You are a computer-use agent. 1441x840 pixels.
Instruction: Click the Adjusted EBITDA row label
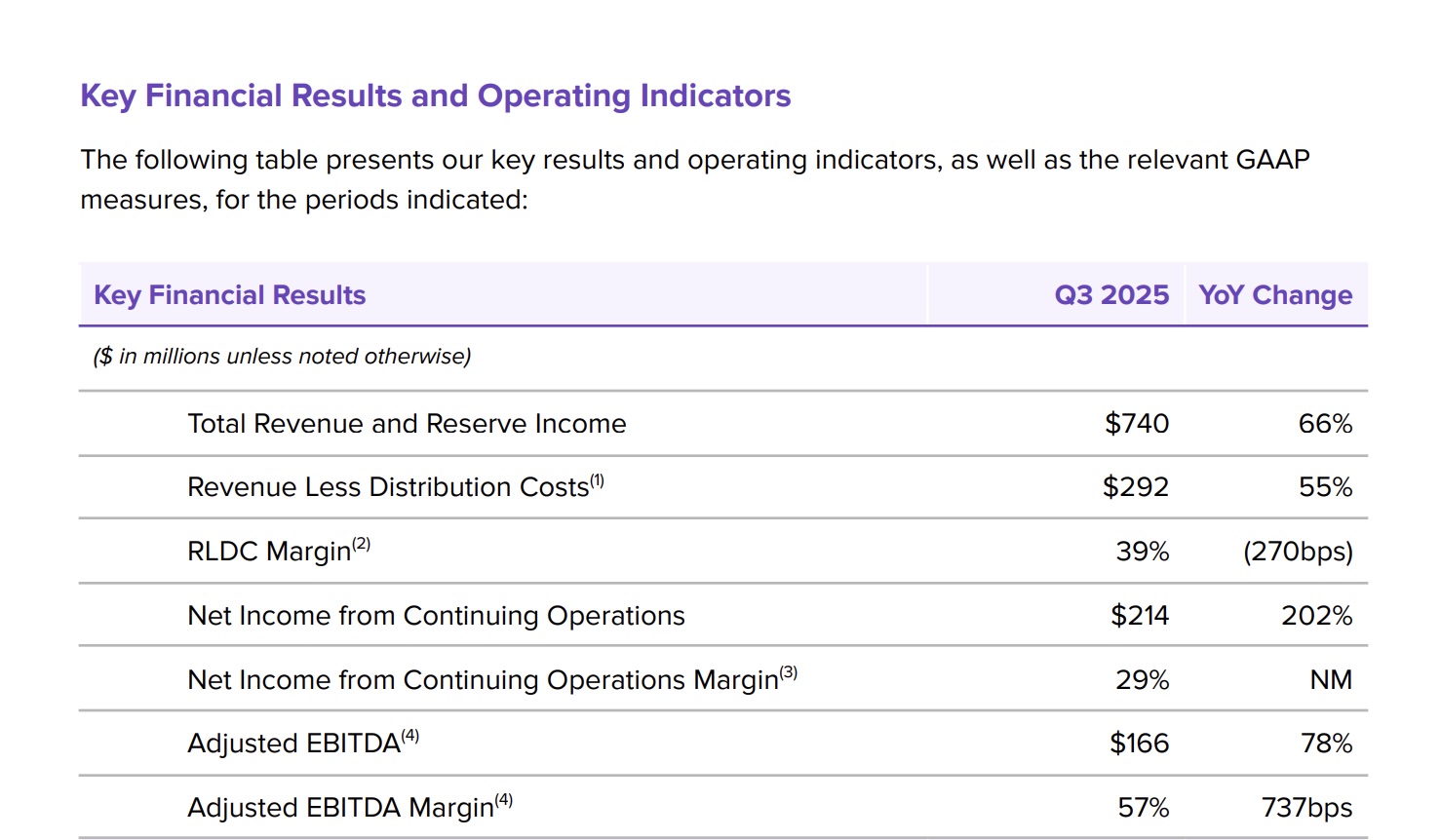293,744
